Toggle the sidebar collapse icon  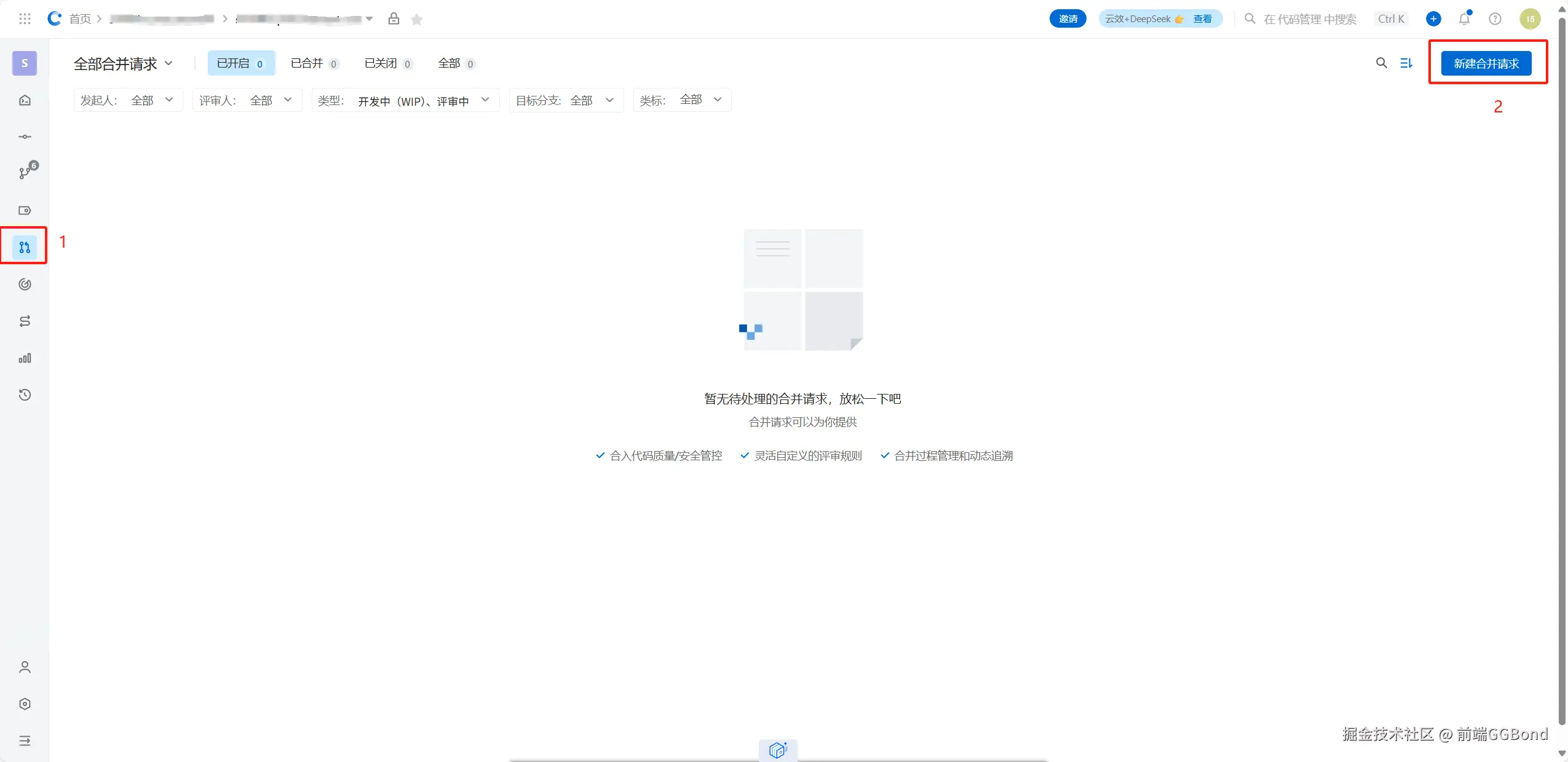tap(25, 740)
